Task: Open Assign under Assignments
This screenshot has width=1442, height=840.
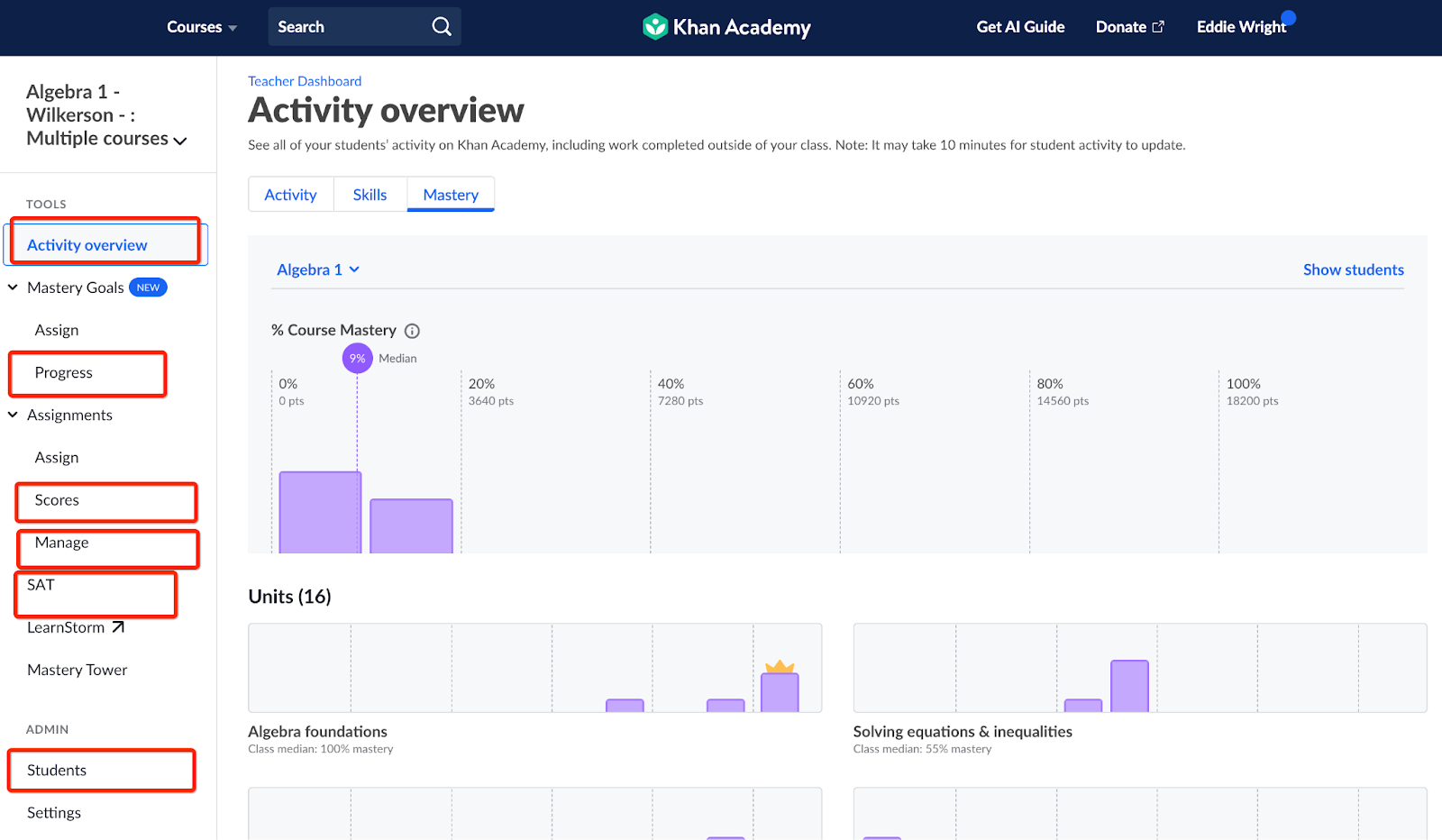Action: point(57,457)
